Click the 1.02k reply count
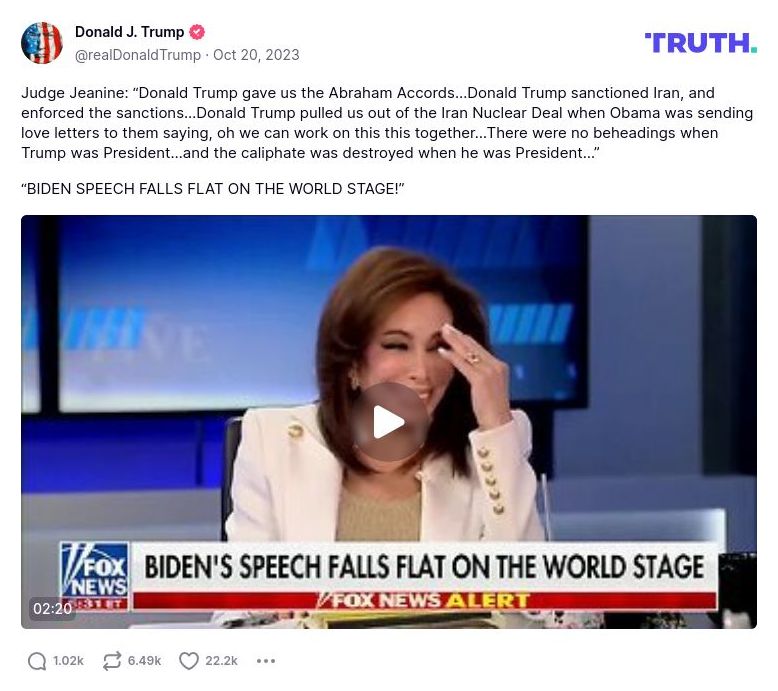 tap(68, 661)
